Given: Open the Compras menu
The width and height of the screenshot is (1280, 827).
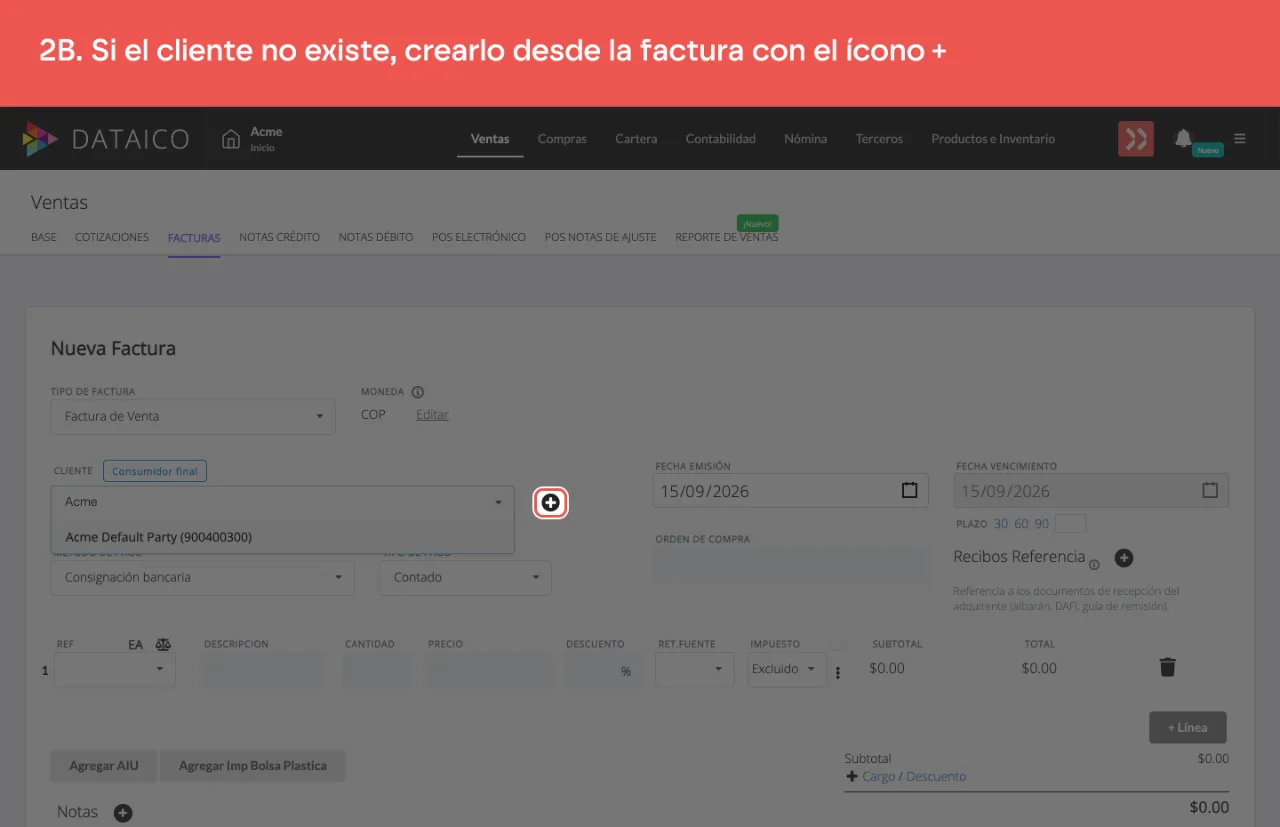Looking at the screenshot, I should click(562, 139).
